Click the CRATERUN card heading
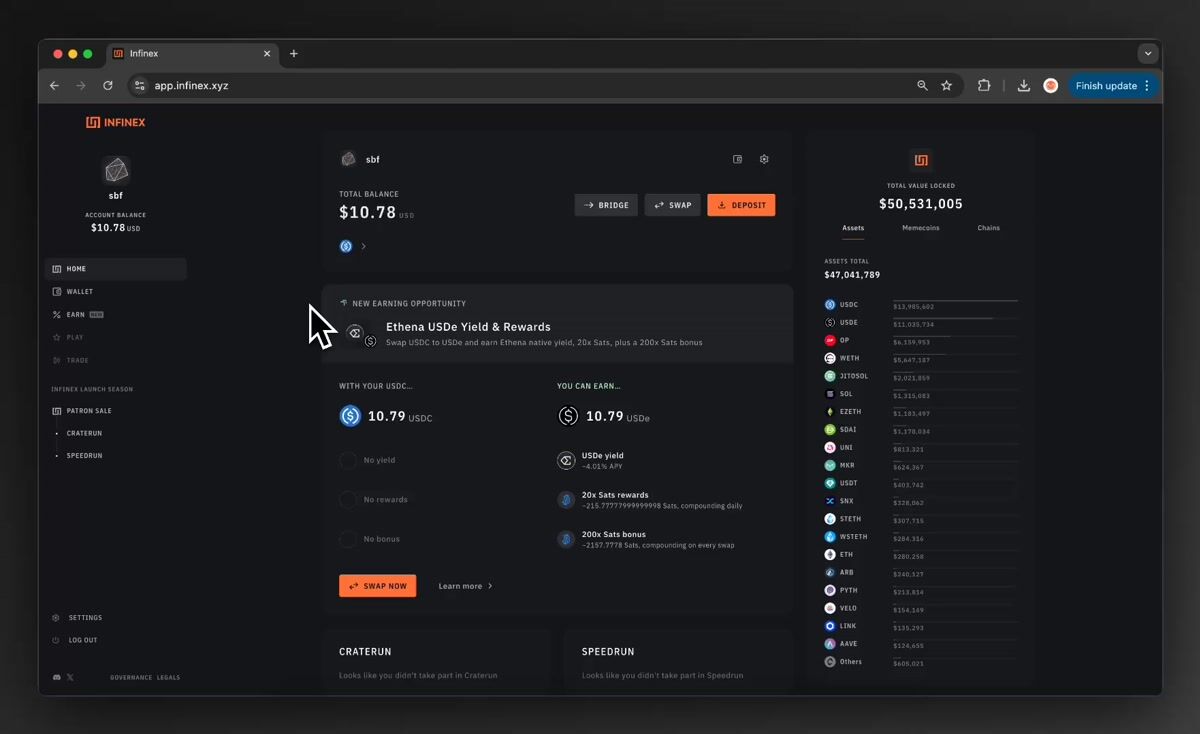The image size is (1200, 734). coord(365,652)
